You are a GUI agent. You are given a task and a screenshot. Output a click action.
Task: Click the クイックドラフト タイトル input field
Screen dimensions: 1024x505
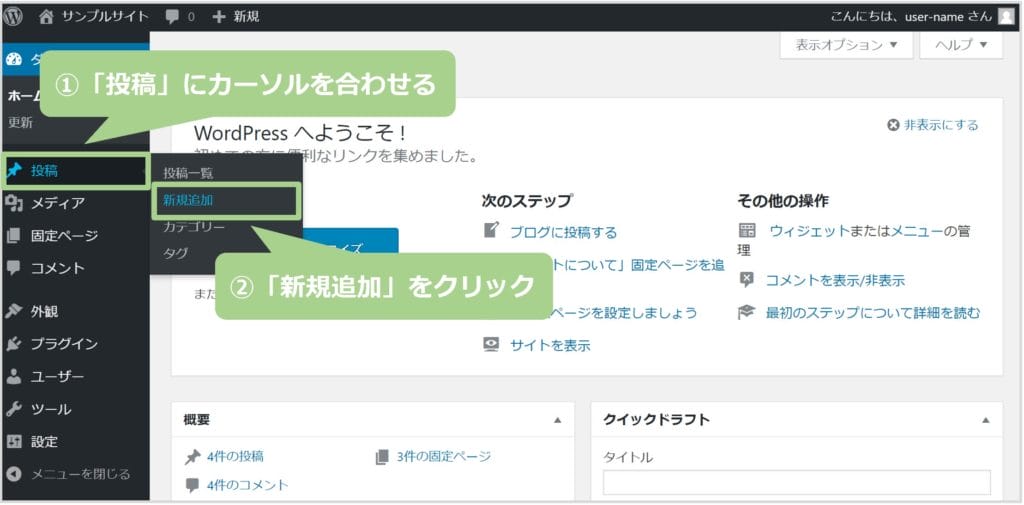coord(797,482)
